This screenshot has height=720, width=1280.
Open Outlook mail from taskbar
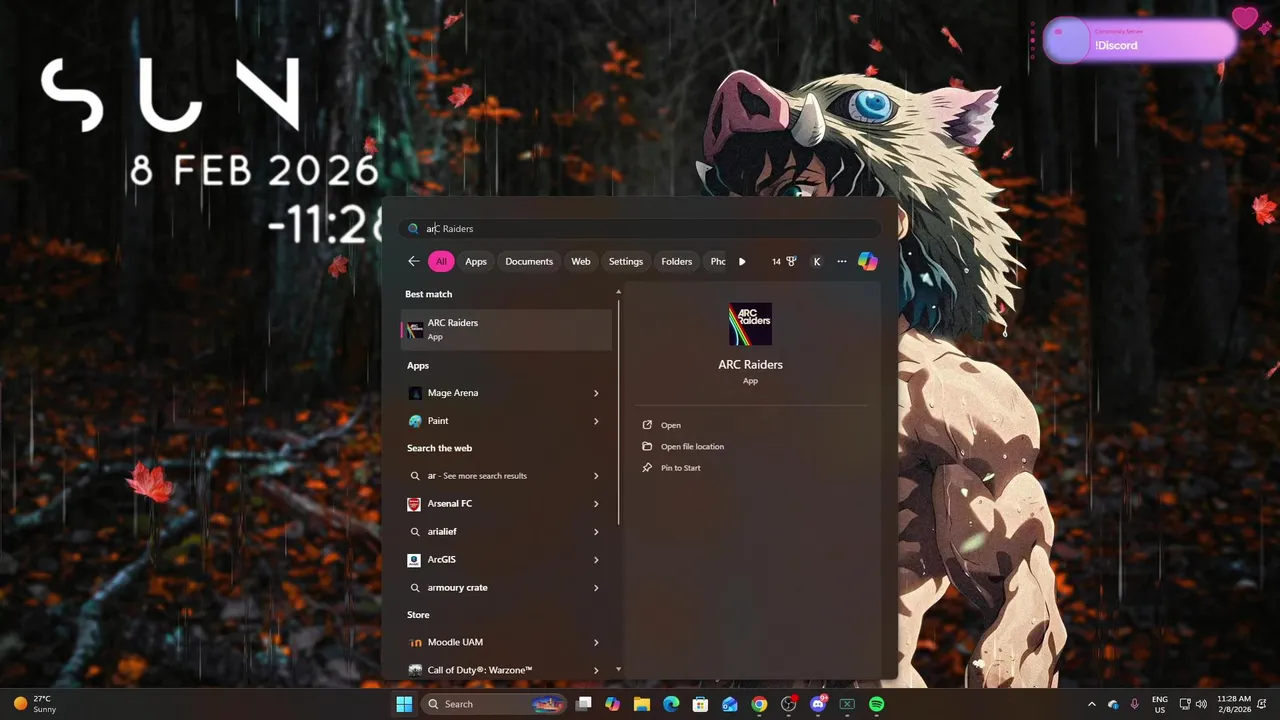click(730, 704)
